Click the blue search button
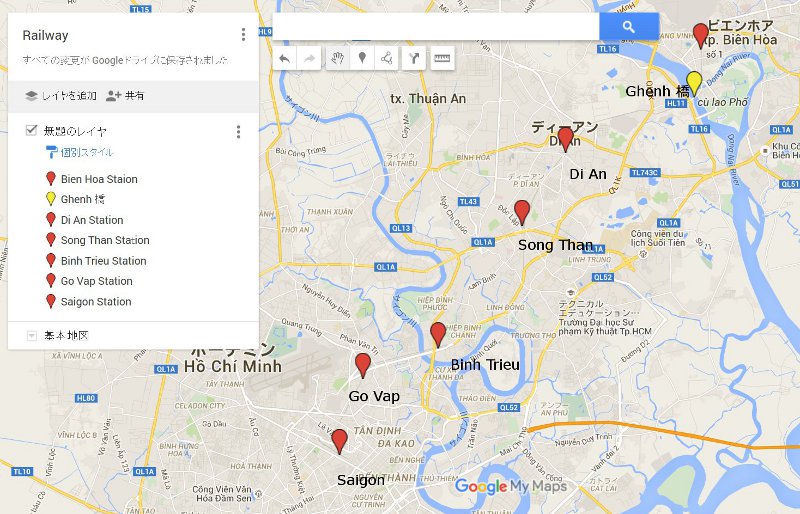 629,27
